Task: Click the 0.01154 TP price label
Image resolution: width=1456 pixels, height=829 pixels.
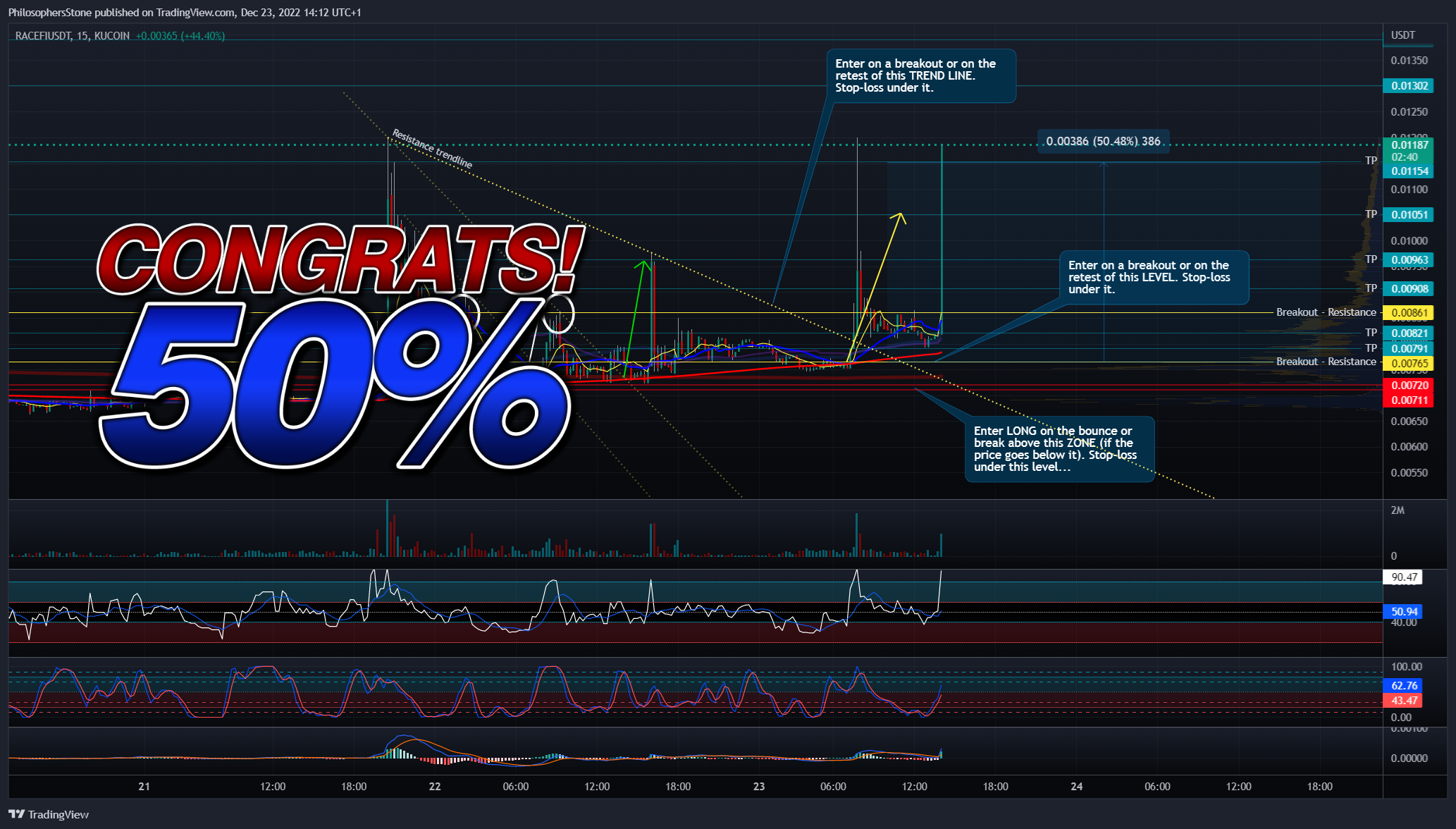Action: [x=1409, y=171]
